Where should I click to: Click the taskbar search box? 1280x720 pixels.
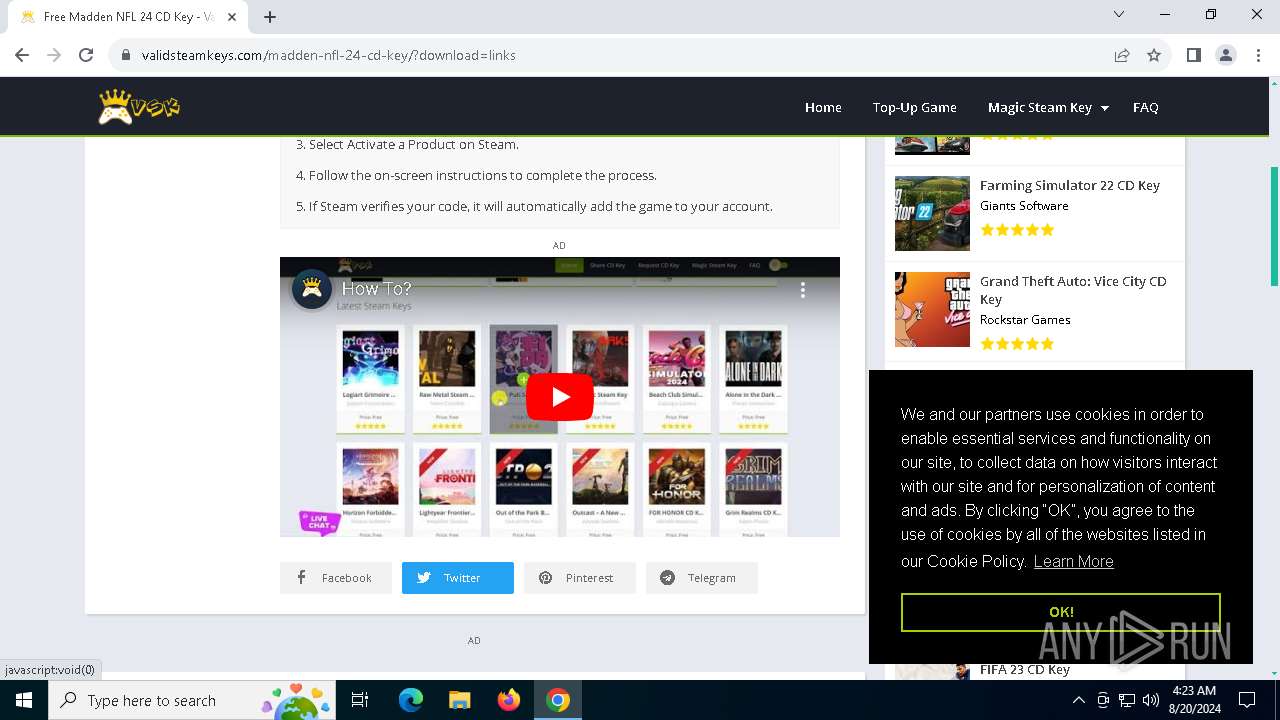(x=192, y=700)
